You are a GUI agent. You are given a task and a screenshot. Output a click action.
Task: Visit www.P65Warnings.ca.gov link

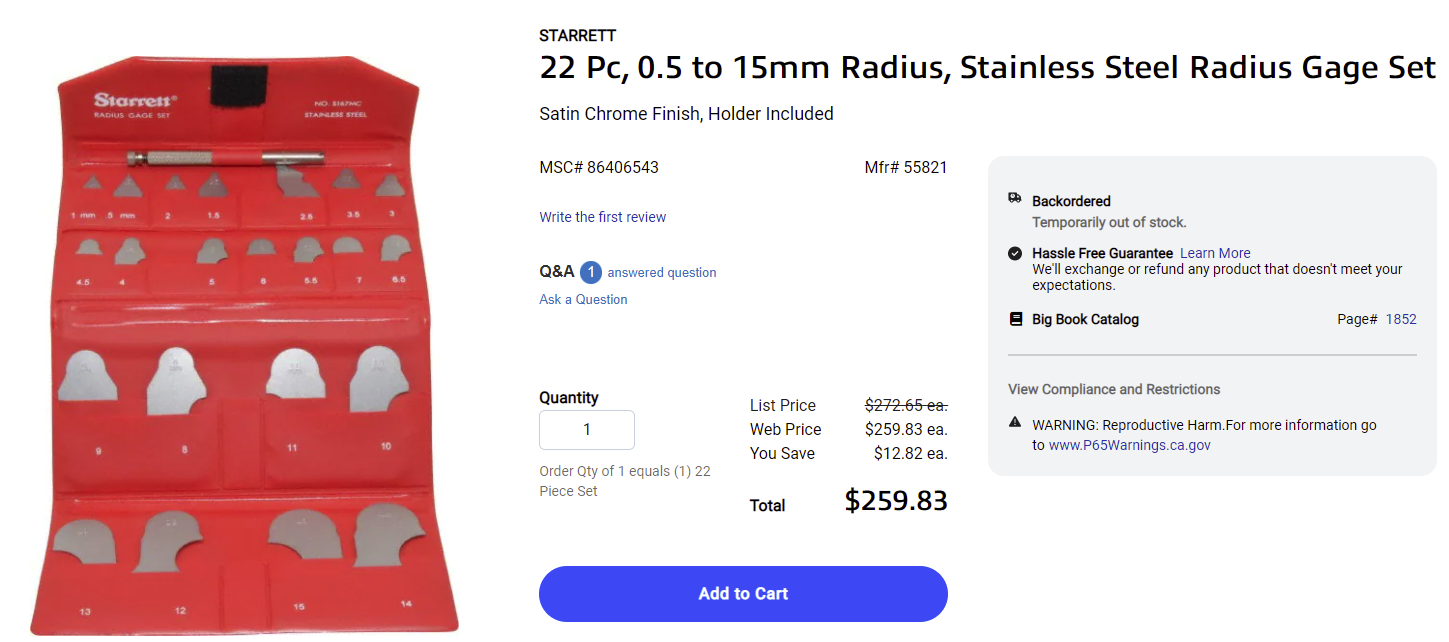[1129, 445]
